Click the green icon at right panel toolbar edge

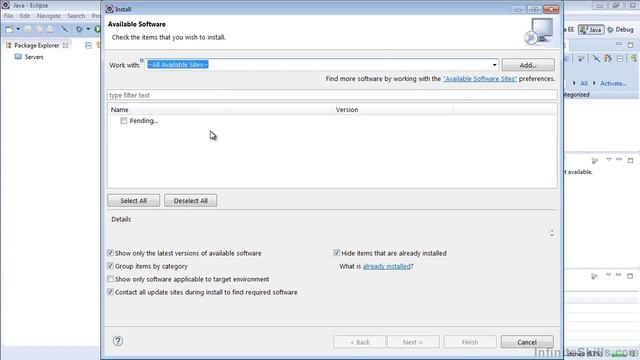(634, 59)
